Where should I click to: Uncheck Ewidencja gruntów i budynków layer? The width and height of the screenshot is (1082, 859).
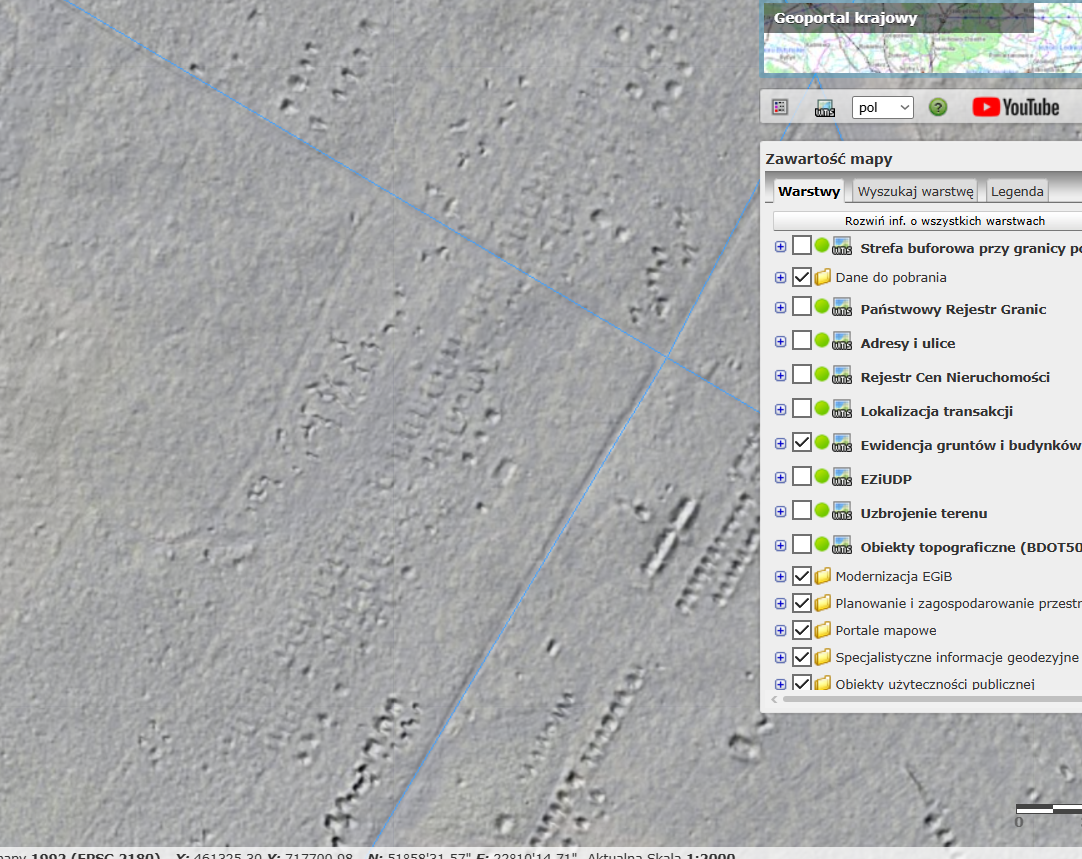point(801,444)
